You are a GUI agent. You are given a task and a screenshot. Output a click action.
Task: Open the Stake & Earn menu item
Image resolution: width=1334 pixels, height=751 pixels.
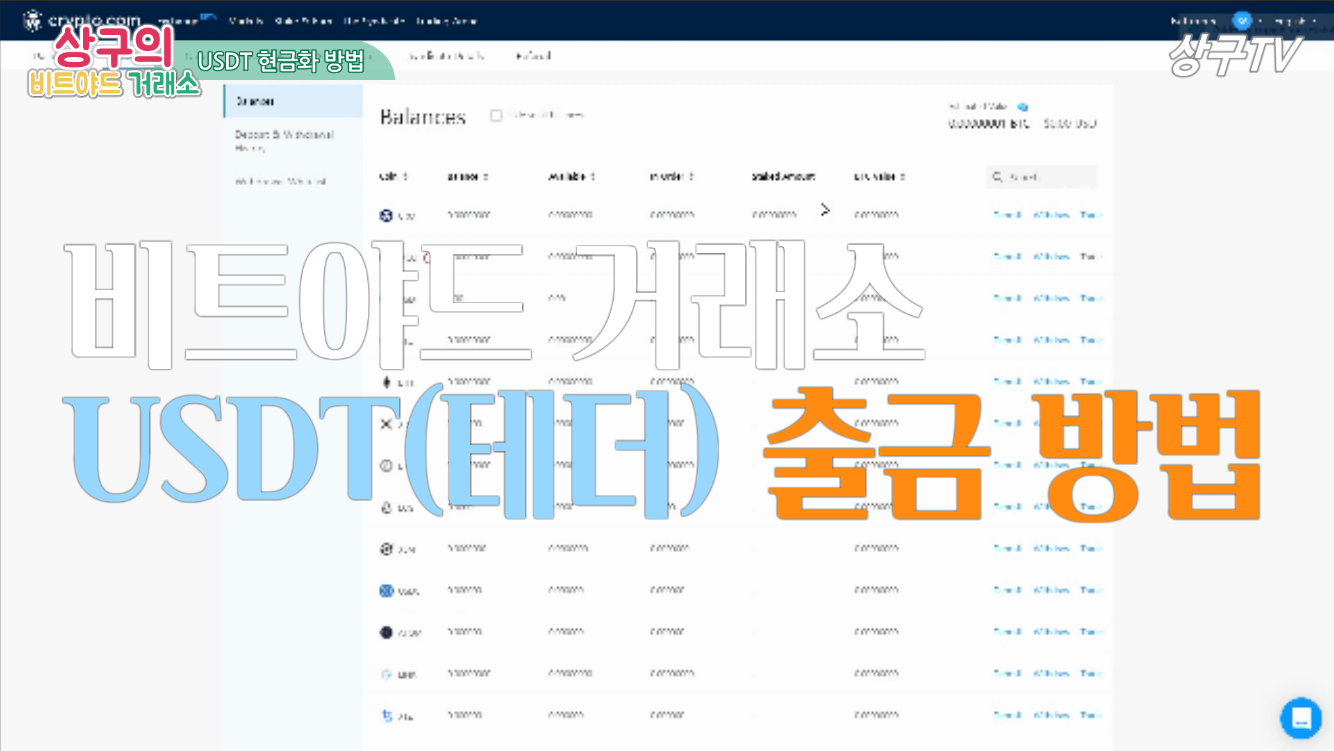303,21
